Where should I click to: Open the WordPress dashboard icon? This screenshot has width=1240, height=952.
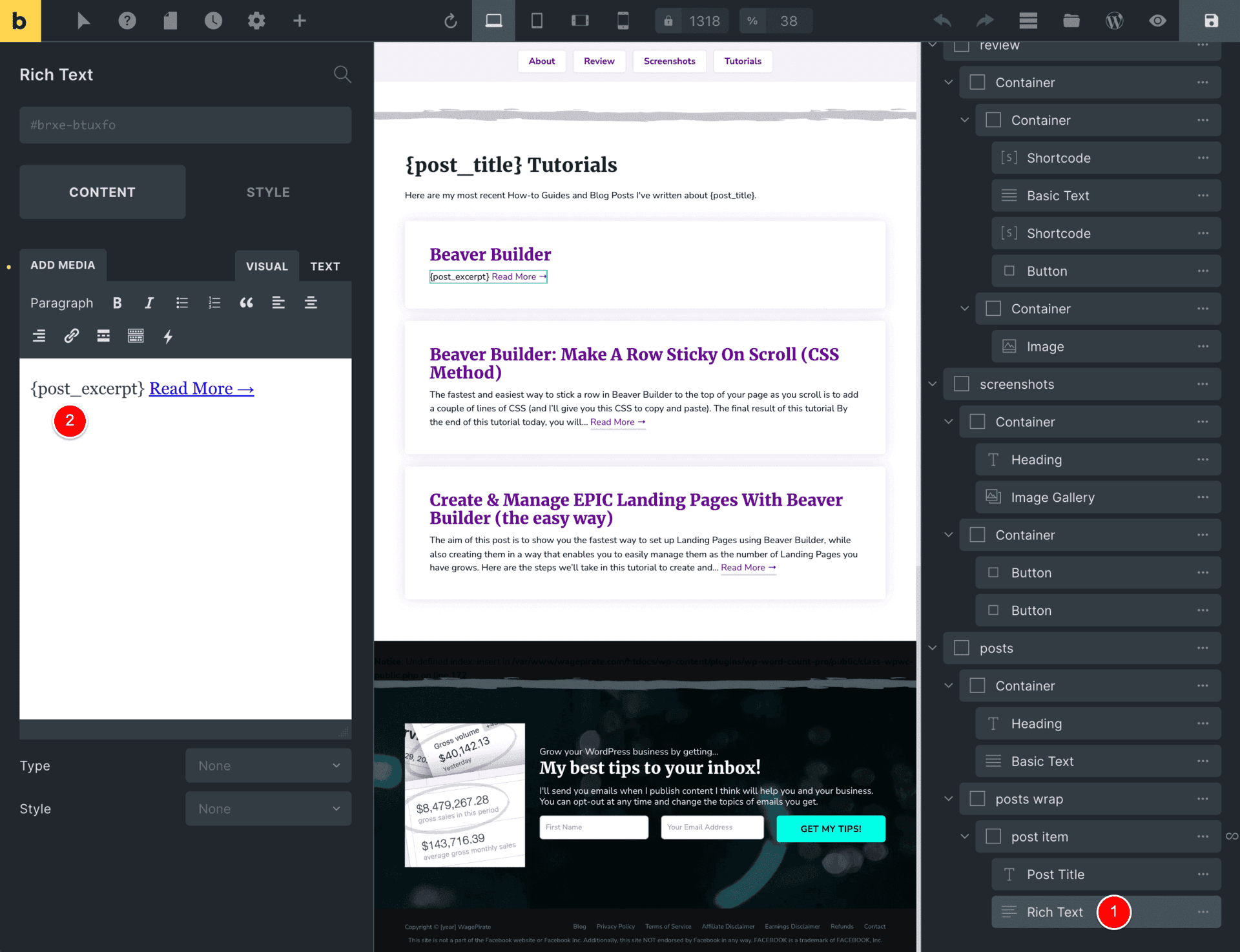[x=1114, y=21]
